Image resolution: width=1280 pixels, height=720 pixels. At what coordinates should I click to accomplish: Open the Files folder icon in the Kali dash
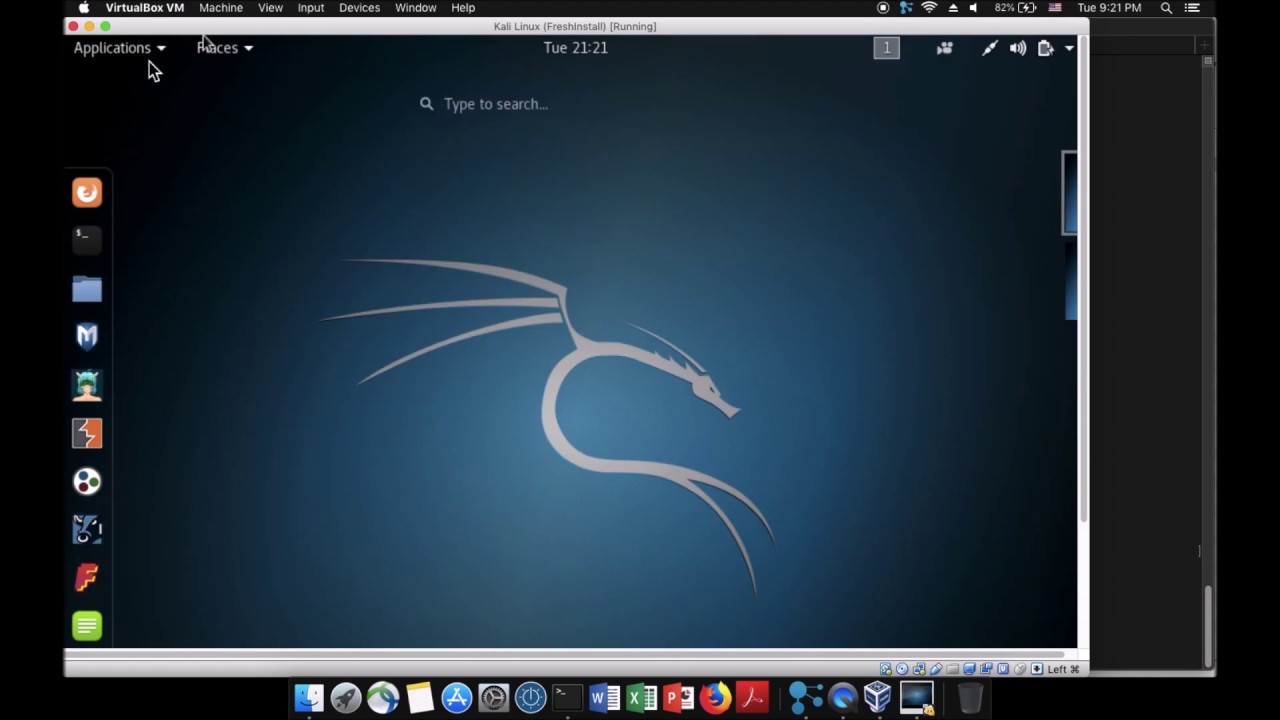coord(87,289)
